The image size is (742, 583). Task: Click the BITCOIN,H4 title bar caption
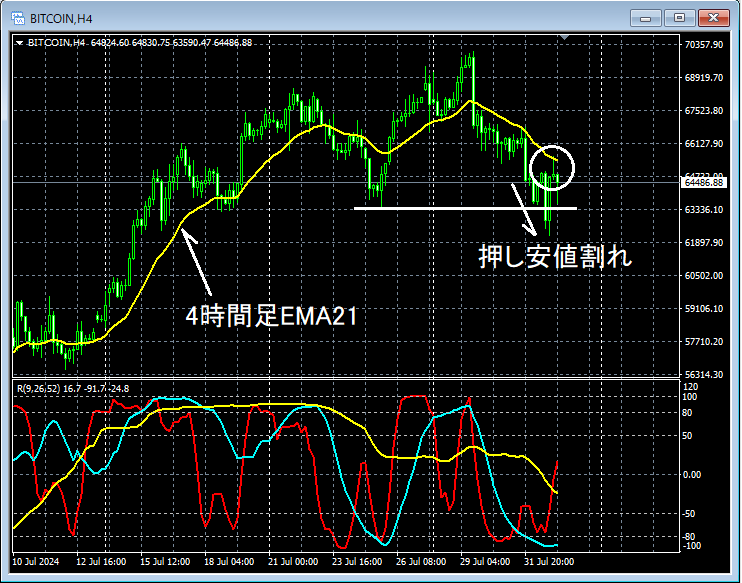(61, 19)
